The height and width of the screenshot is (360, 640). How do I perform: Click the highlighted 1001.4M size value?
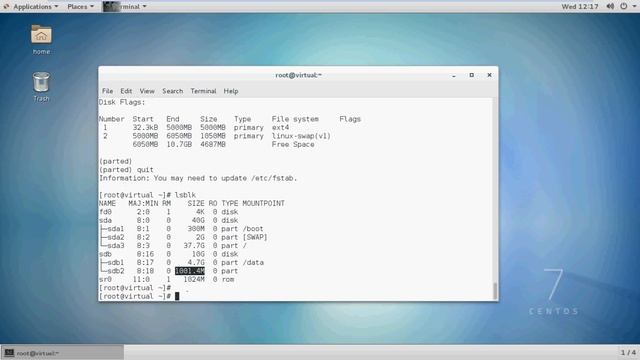click(190, 271)
